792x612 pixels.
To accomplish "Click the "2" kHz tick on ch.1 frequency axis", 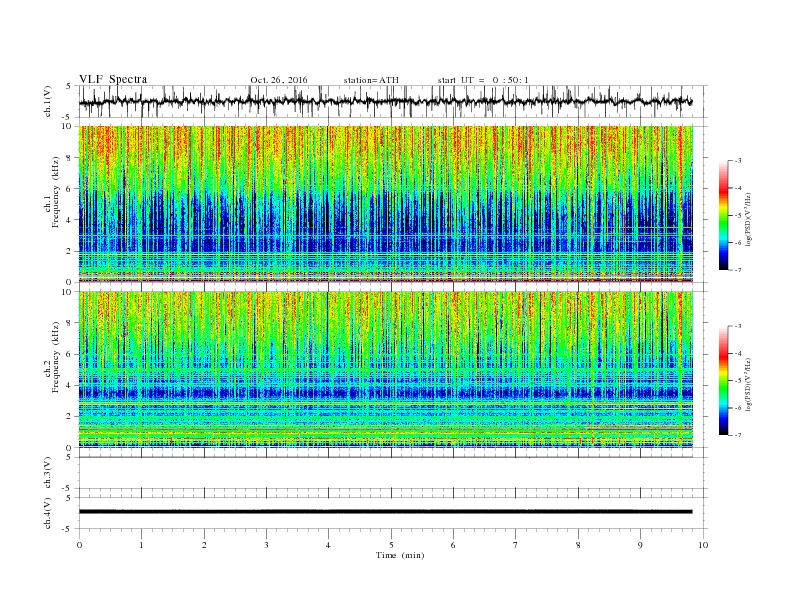I will pyautogui.click(x=70, y=251).
